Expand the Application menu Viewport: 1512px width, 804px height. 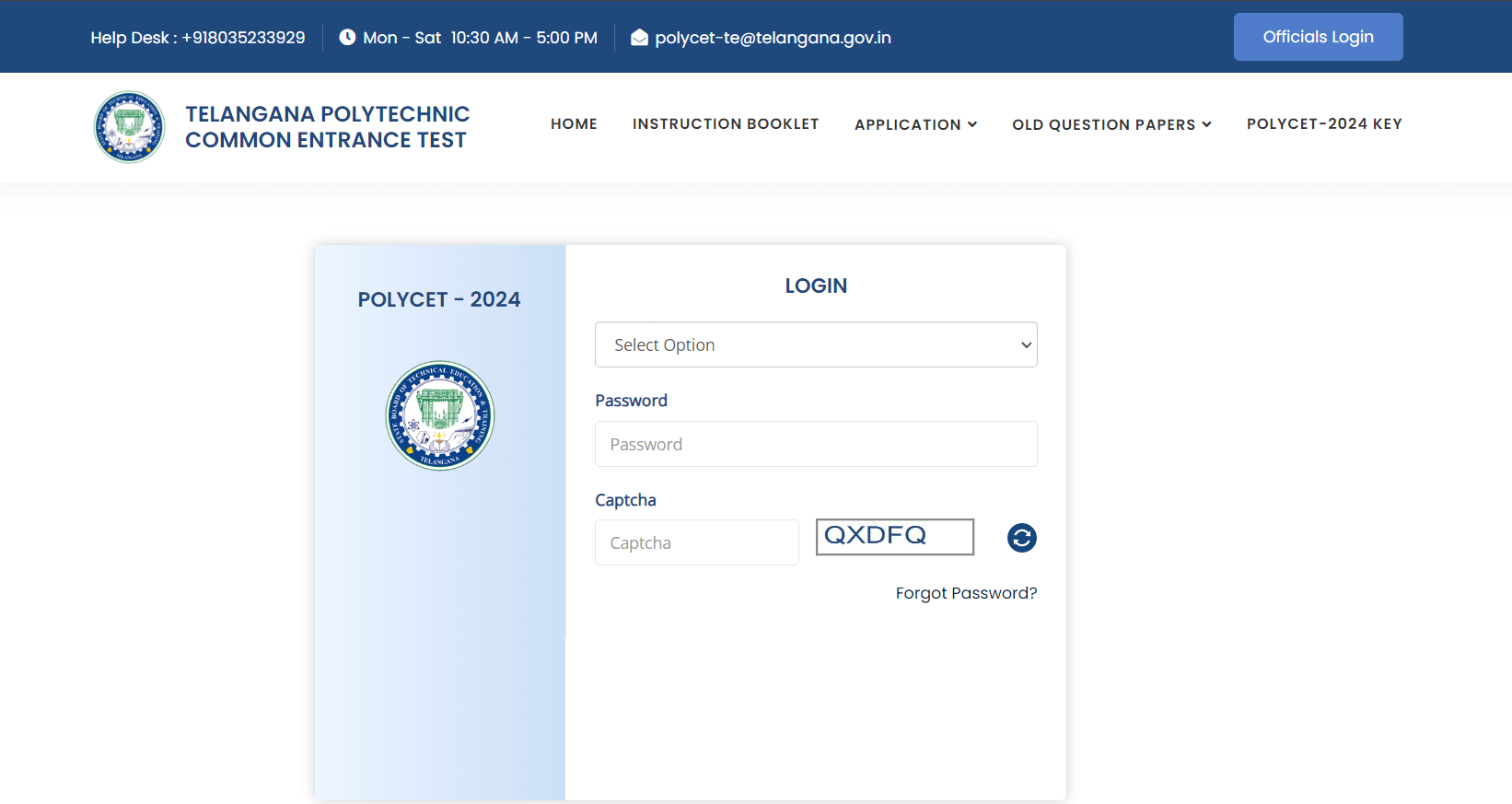(x=915, y=124)
